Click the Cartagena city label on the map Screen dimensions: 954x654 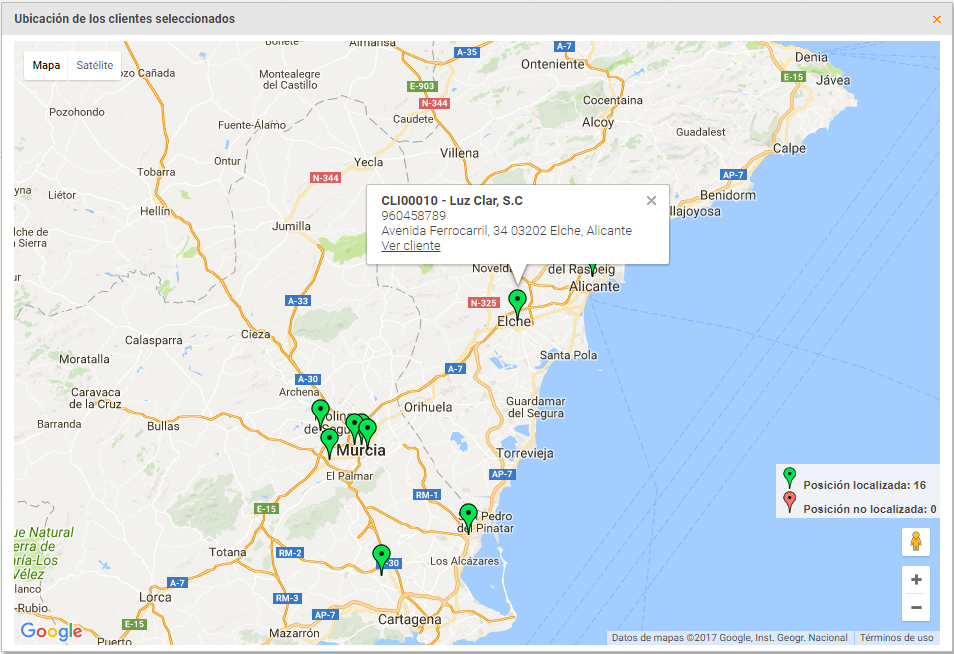click(408, 620)
